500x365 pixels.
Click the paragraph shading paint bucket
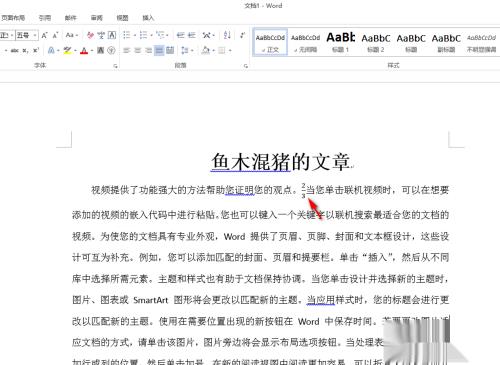pyautogui.click(x=205, y=50)
